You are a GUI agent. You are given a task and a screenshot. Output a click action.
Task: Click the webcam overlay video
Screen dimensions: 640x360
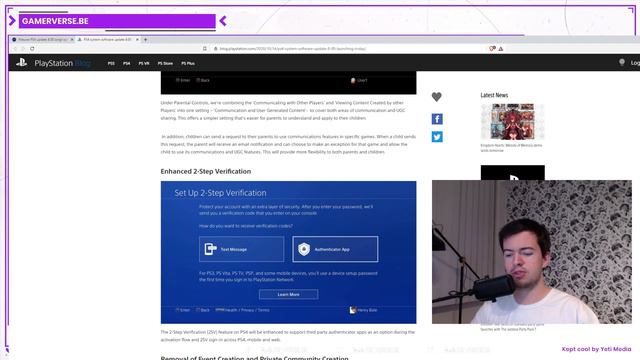tap(532, 252)
